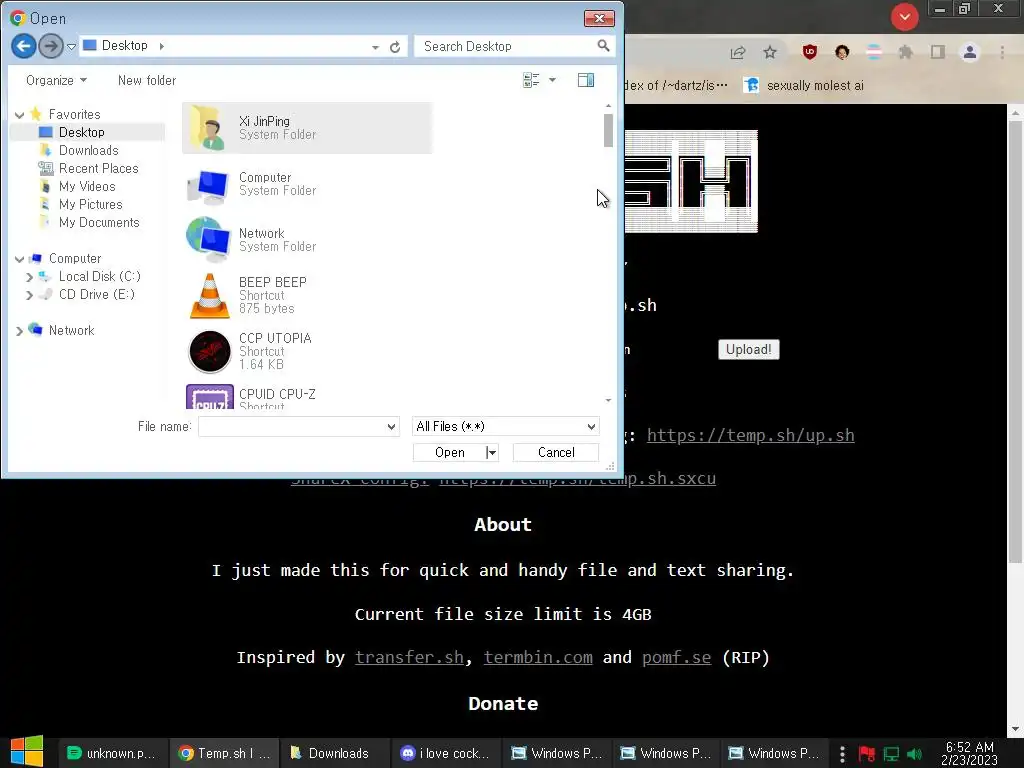Select the Network system folder icon
The image size is (1024, 768).
coord(208,240)
